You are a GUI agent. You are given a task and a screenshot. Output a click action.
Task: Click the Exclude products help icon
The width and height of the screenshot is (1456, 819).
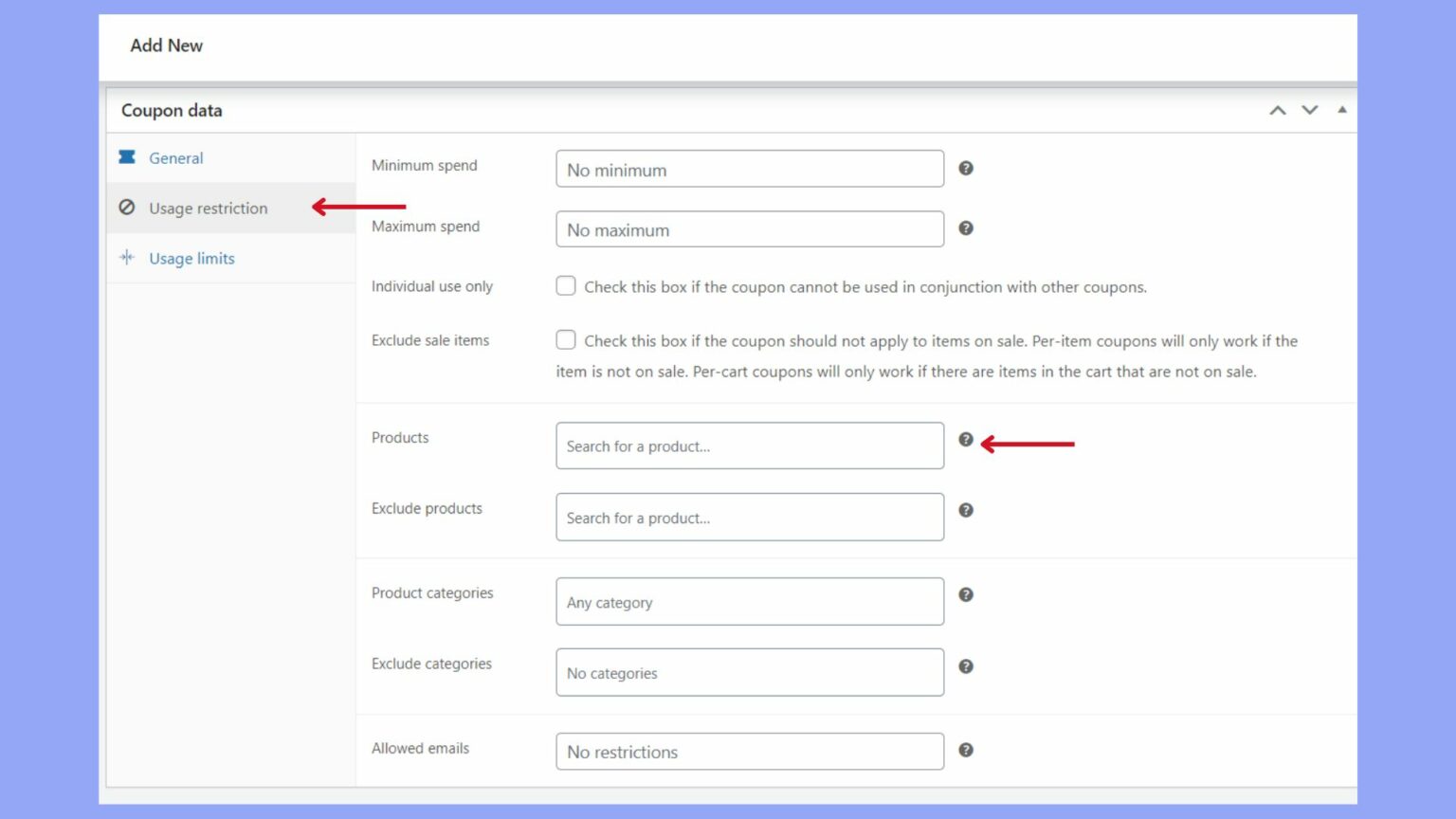pos(965,509)
